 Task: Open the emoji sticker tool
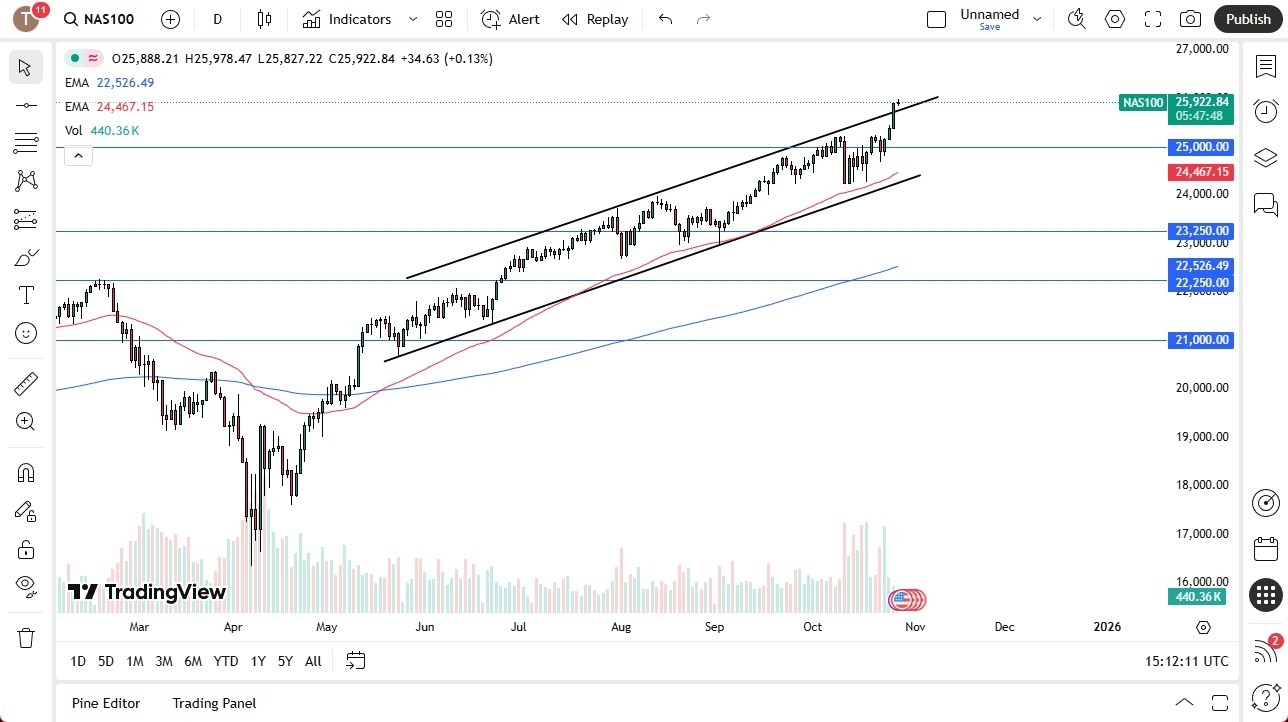click(x=25, y=332)
